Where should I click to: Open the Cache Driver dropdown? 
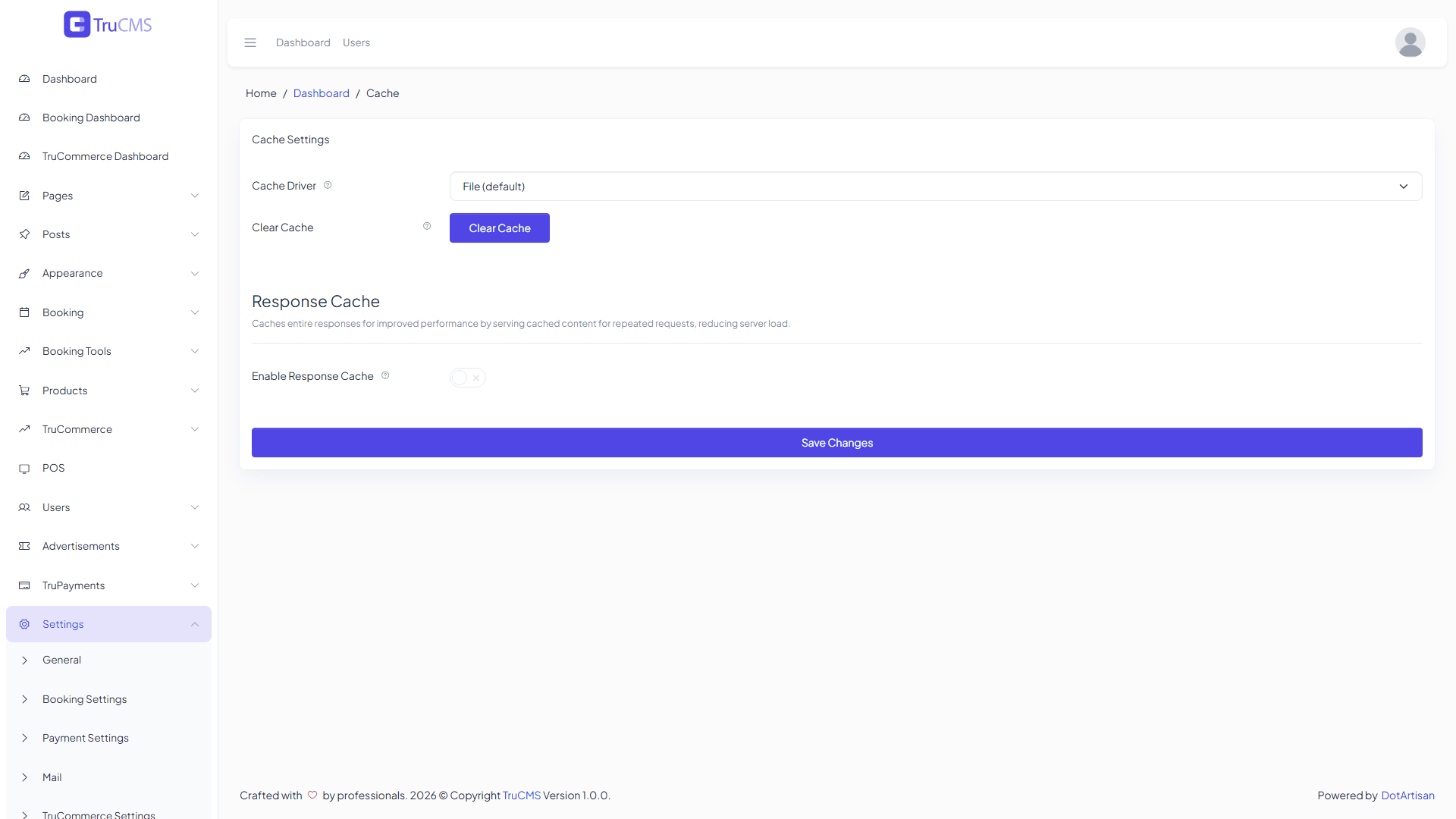click(x=936, y=187)
